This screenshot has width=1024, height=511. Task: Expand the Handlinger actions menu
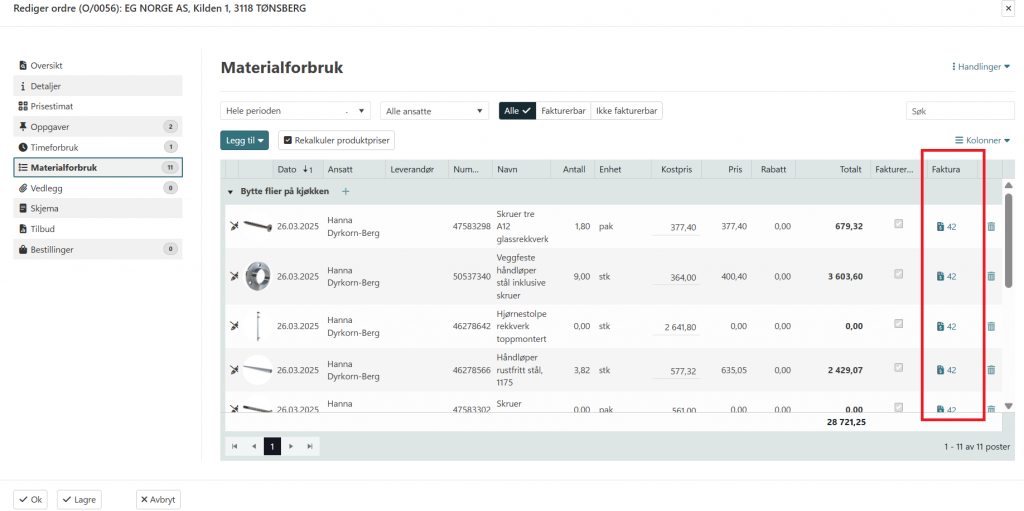[980, 67]
